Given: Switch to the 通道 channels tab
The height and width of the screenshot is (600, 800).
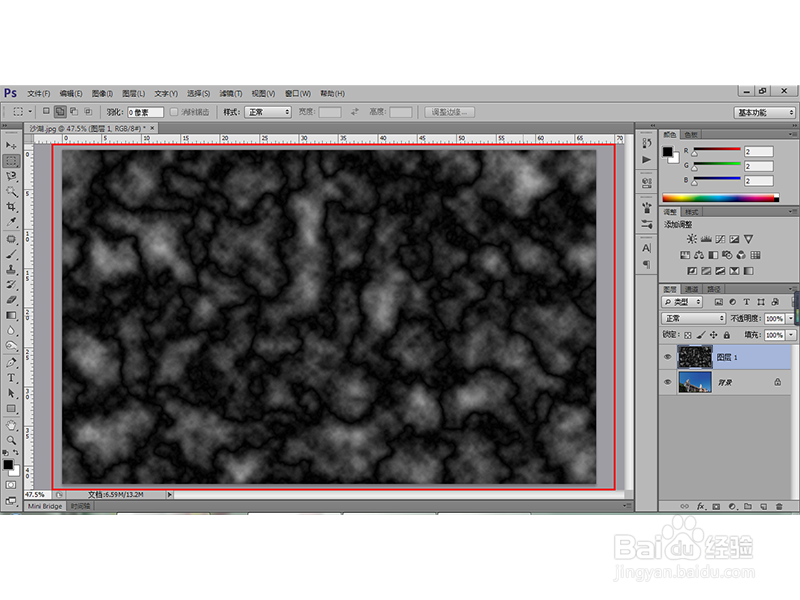Looking at the screenshot, I should [691, 289].
